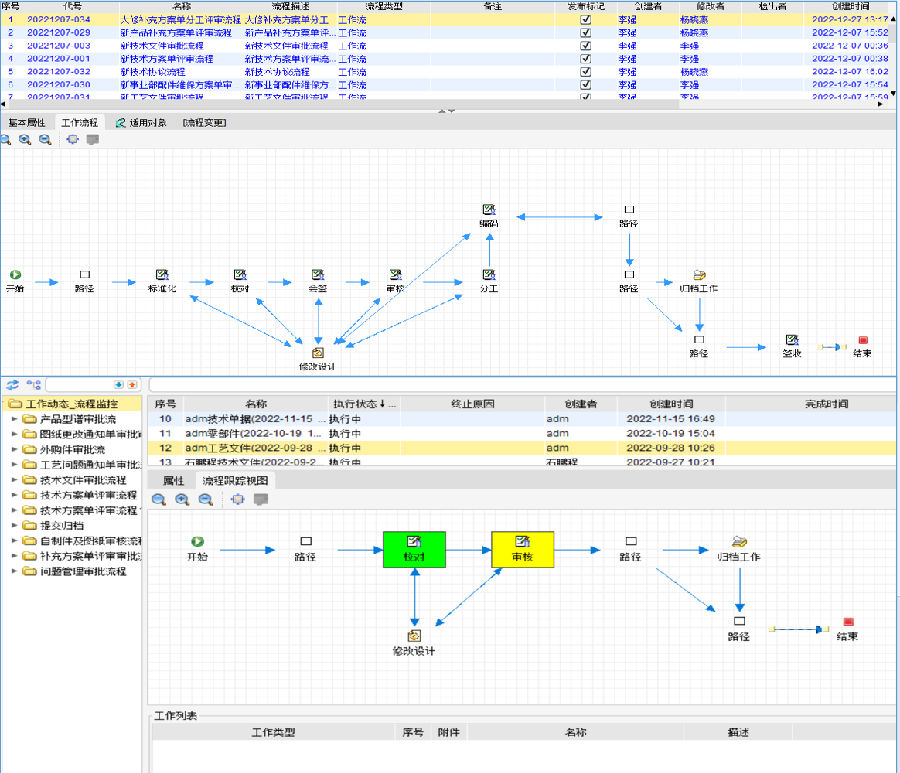This screenshot has width=900, height=773.
Task: Click the green 开始 node in lower diagram
Action: pyautogui.click(x=198, y=547)
